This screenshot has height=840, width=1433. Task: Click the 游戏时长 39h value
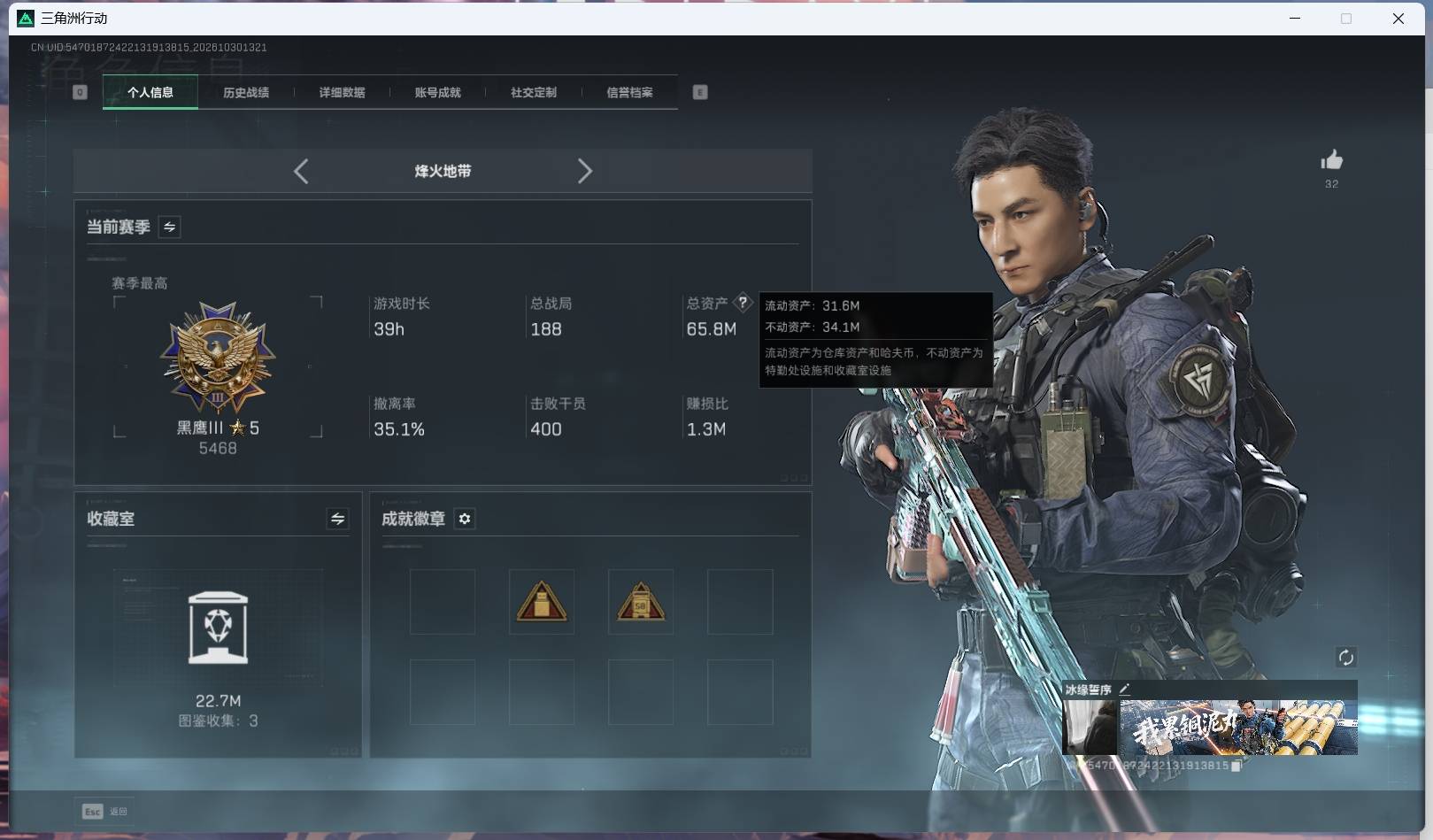point(389,329)
